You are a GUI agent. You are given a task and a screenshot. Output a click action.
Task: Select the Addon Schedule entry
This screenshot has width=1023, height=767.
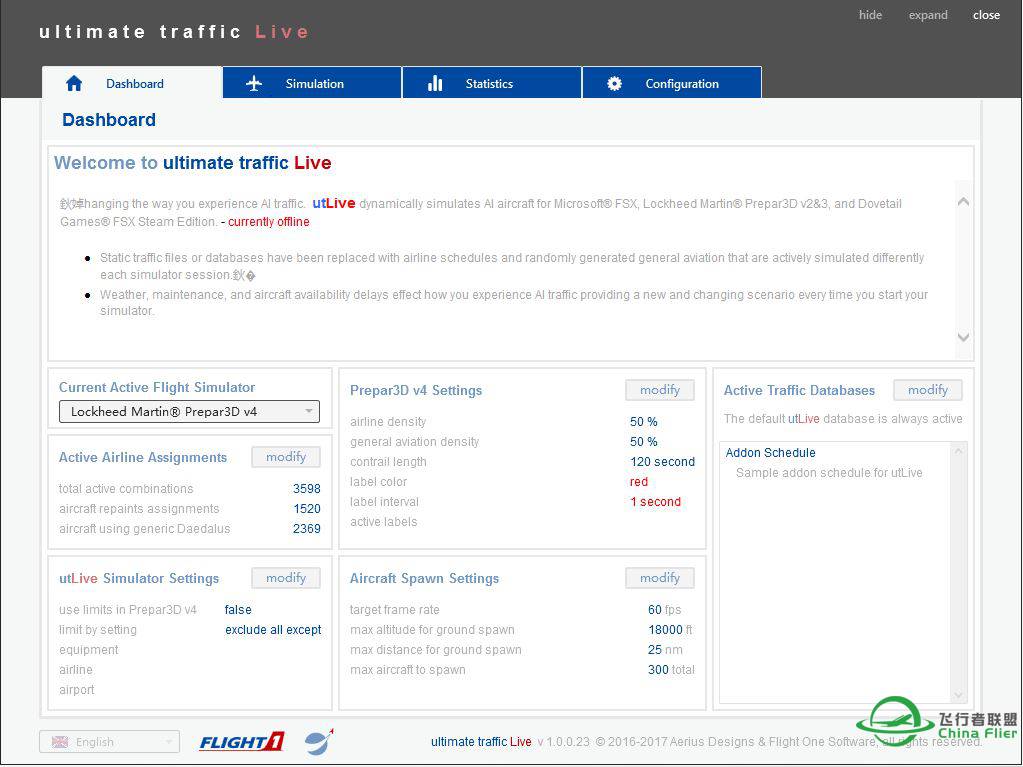point(771,453)
